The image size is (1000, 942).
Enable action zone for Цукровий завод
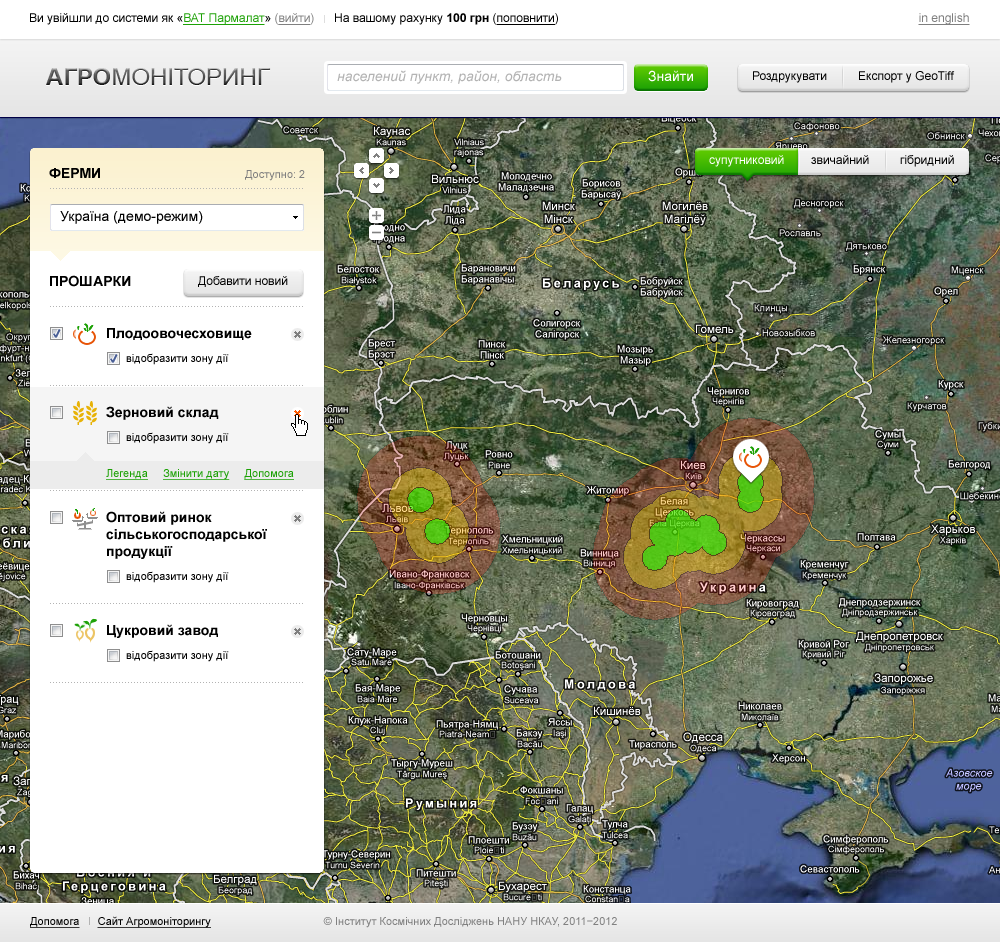(114, 656)
